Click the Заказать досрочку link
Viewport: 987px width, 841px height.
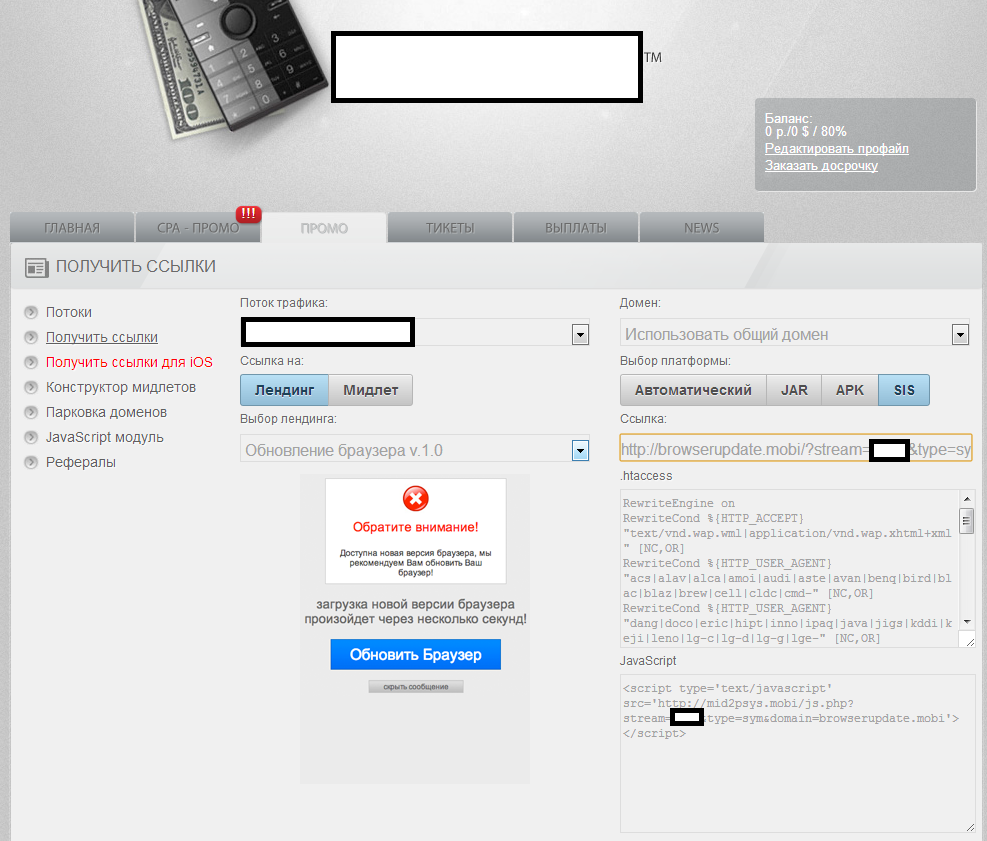point(821,166)
